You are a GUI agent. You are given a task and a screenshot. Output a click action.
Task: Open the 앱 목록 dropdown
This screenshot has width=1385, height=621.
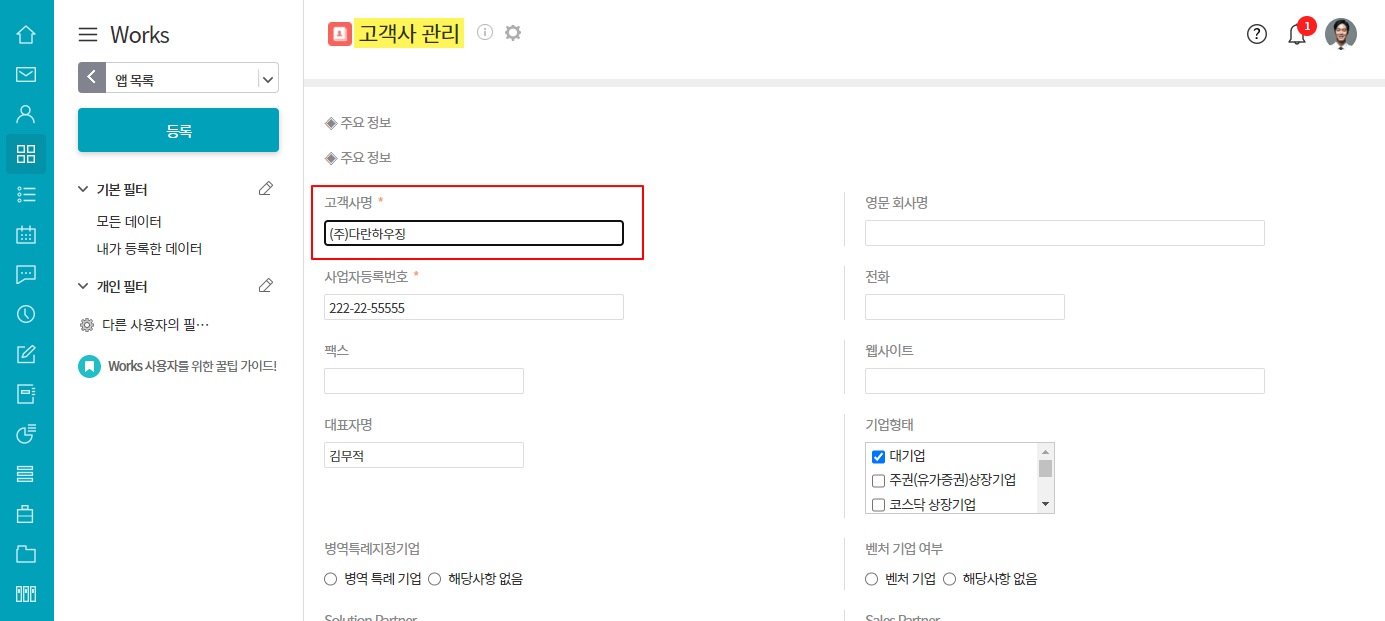(x=267, y=78)
